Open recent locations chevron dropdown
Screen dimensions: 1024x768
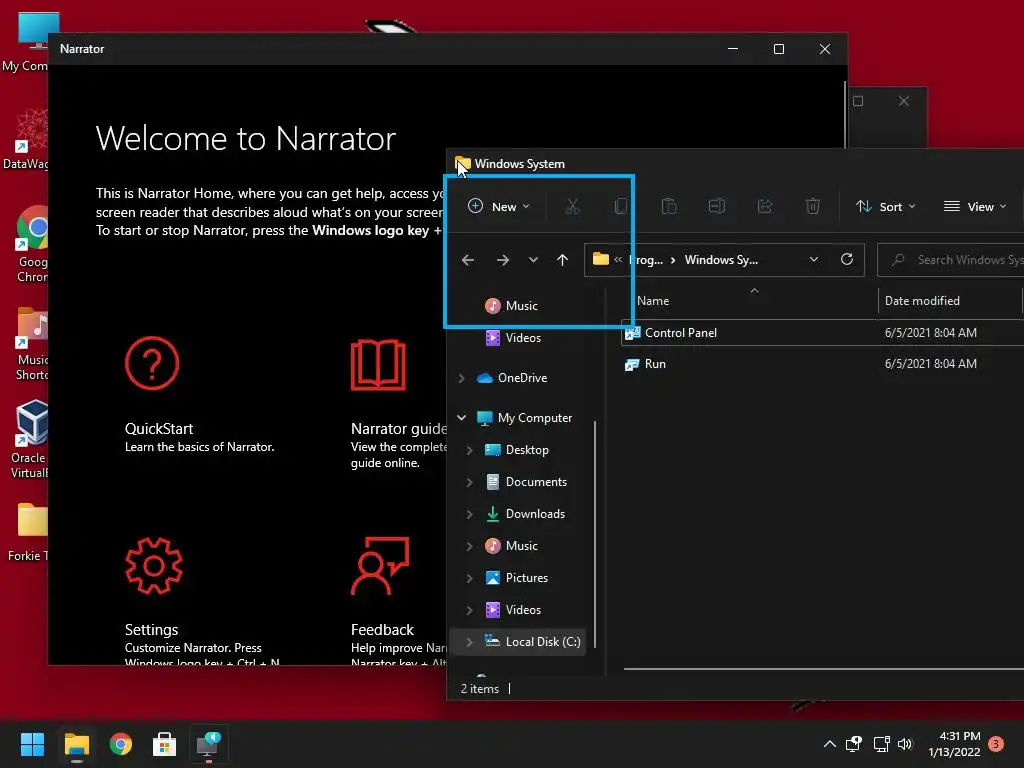click(534, 260)
